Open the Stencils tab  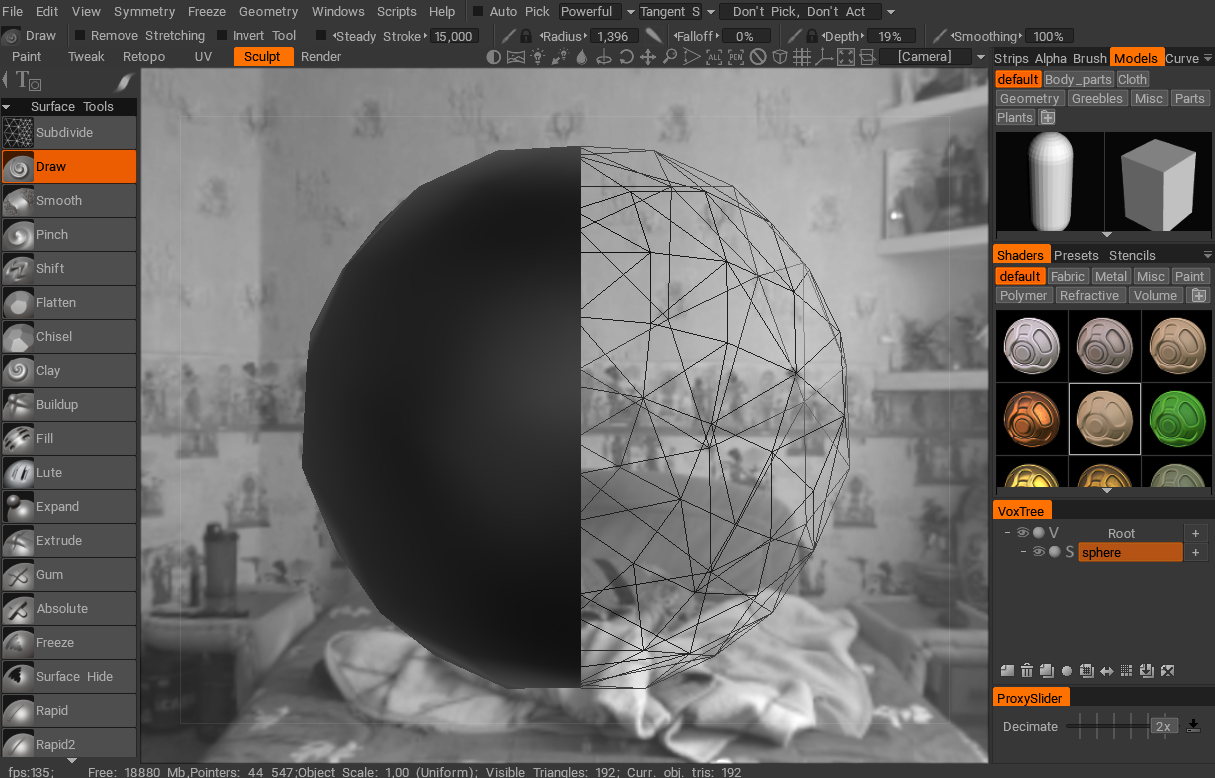coord(1132,255)
